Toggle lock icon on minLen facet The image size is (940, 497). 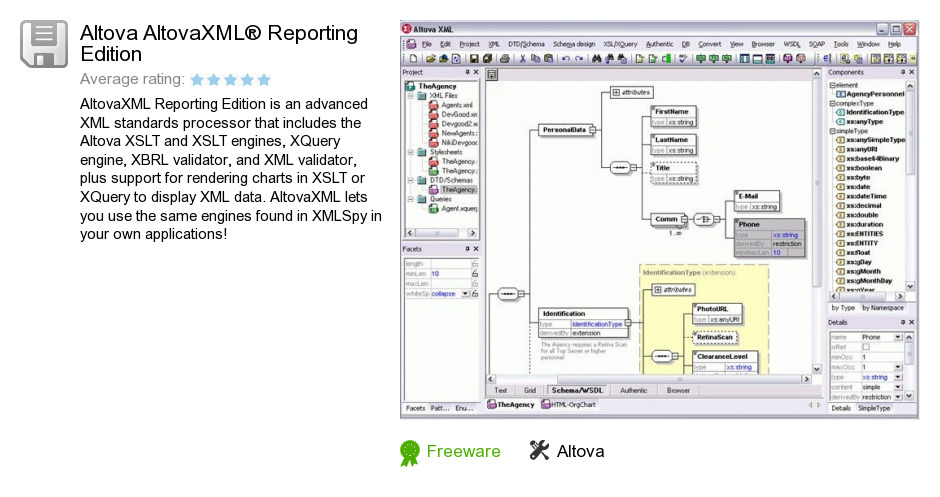pos(475,273)
